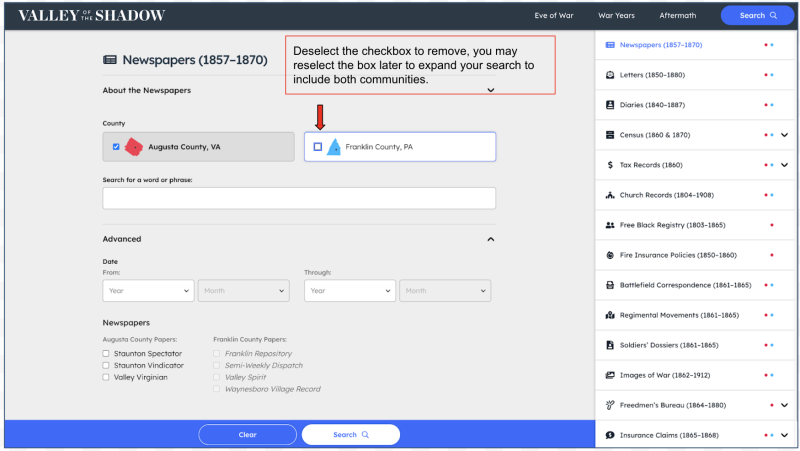The image size is (800, 451).
Task: Open the Through Month dropdown
Action: click(x=445, y=291)
